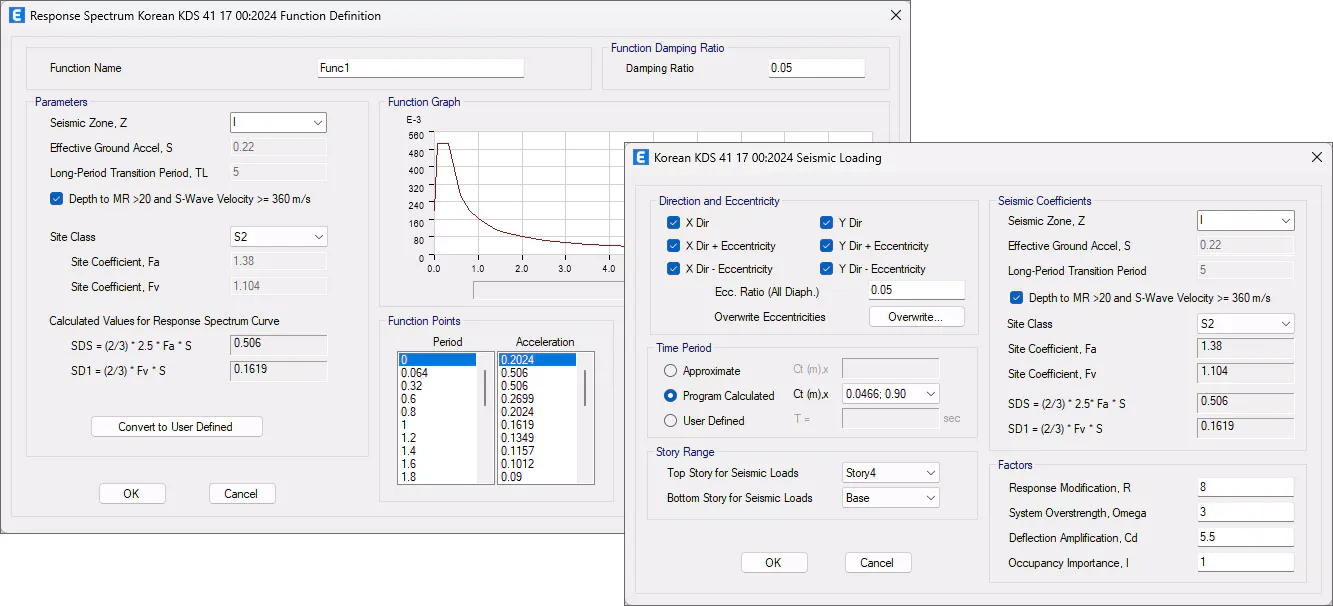Screen dimensions: 1333x606
Task: Toggle the X Dir checkbox
Action: point(674,223)
